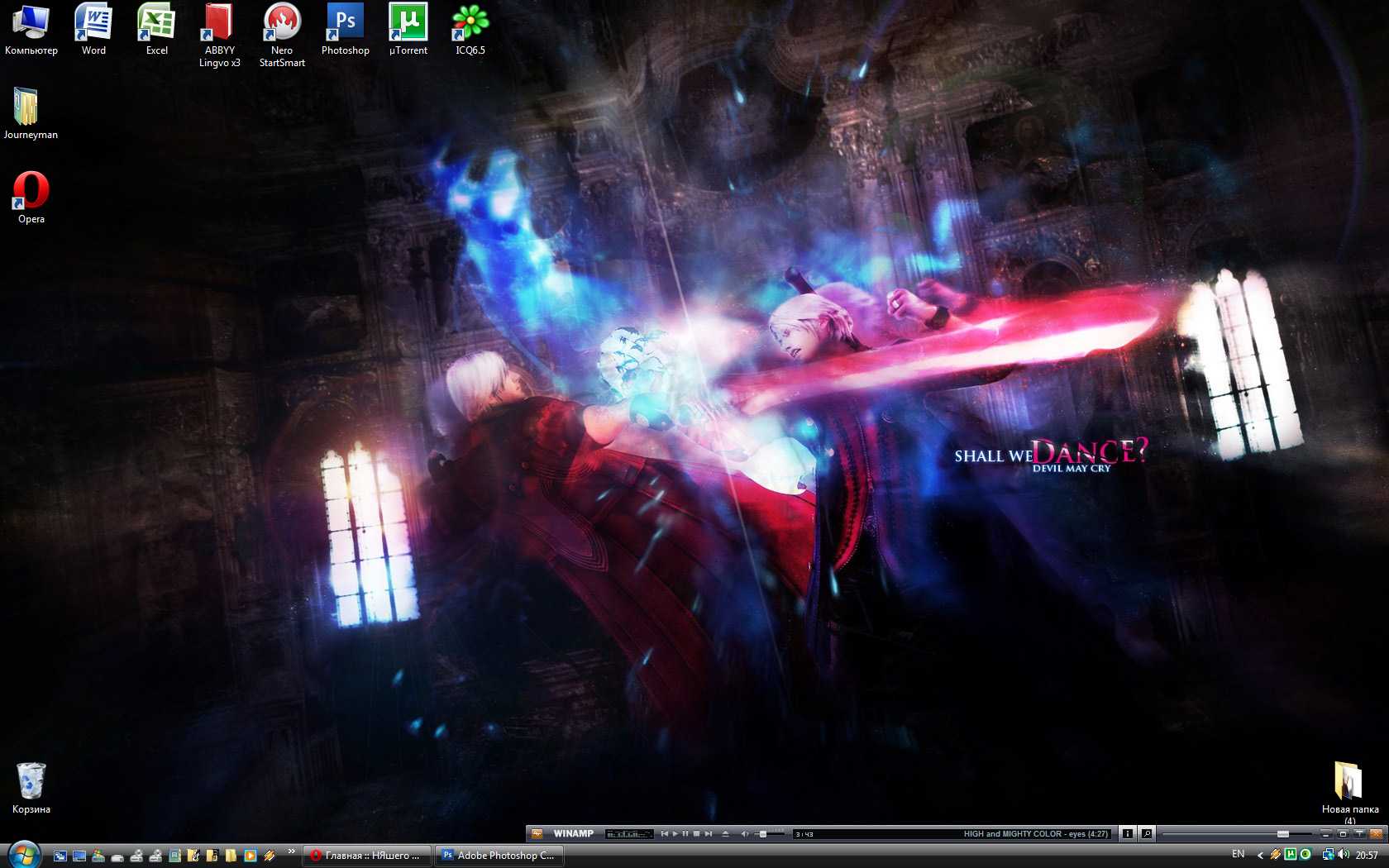Click Winamp eject open file button

point(725,834)
